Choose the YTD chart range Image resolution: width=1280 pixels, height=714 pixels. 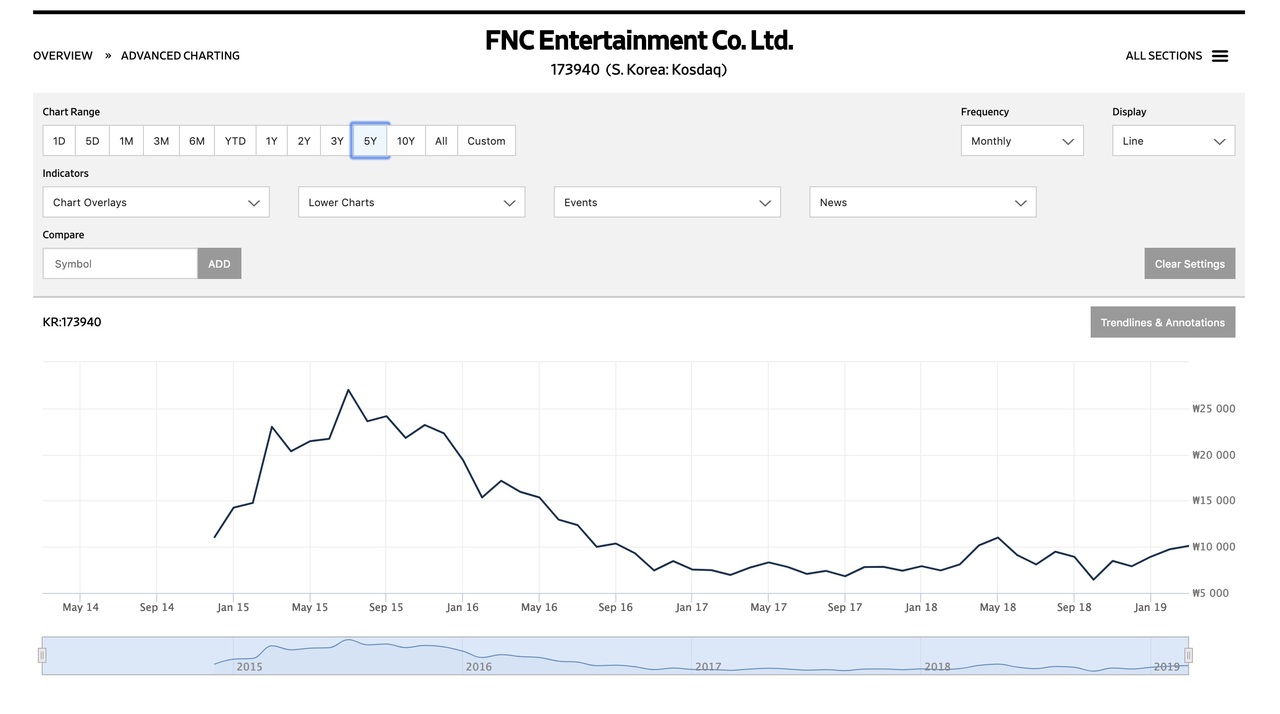(235, 141)
